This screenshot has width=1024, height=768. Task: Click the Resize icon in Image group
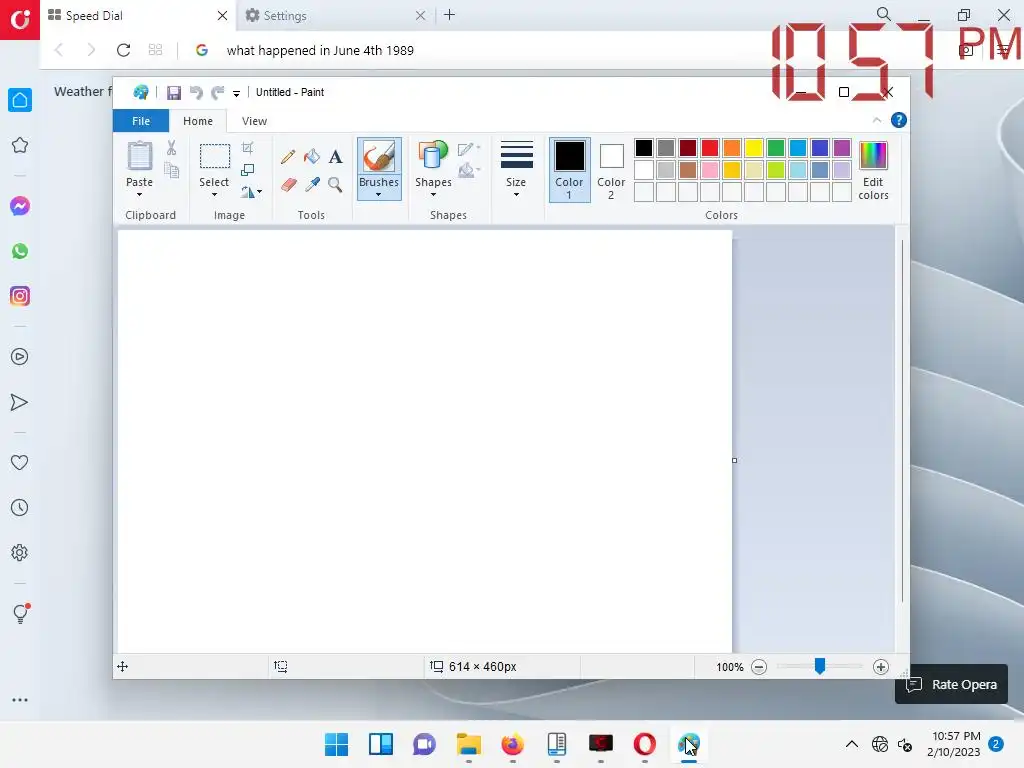248,170
